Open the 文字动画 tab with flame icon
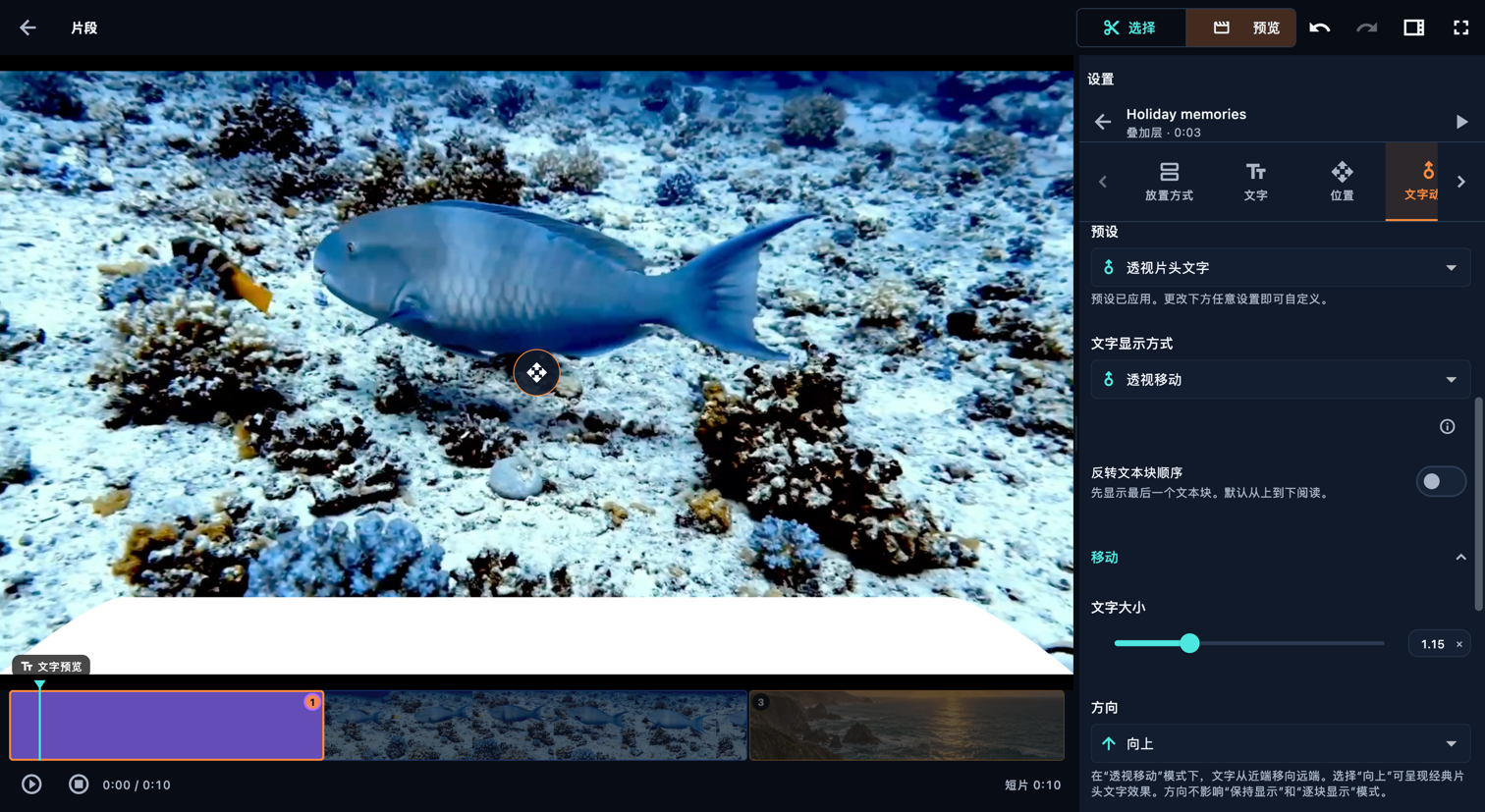 click(1412, 182)
